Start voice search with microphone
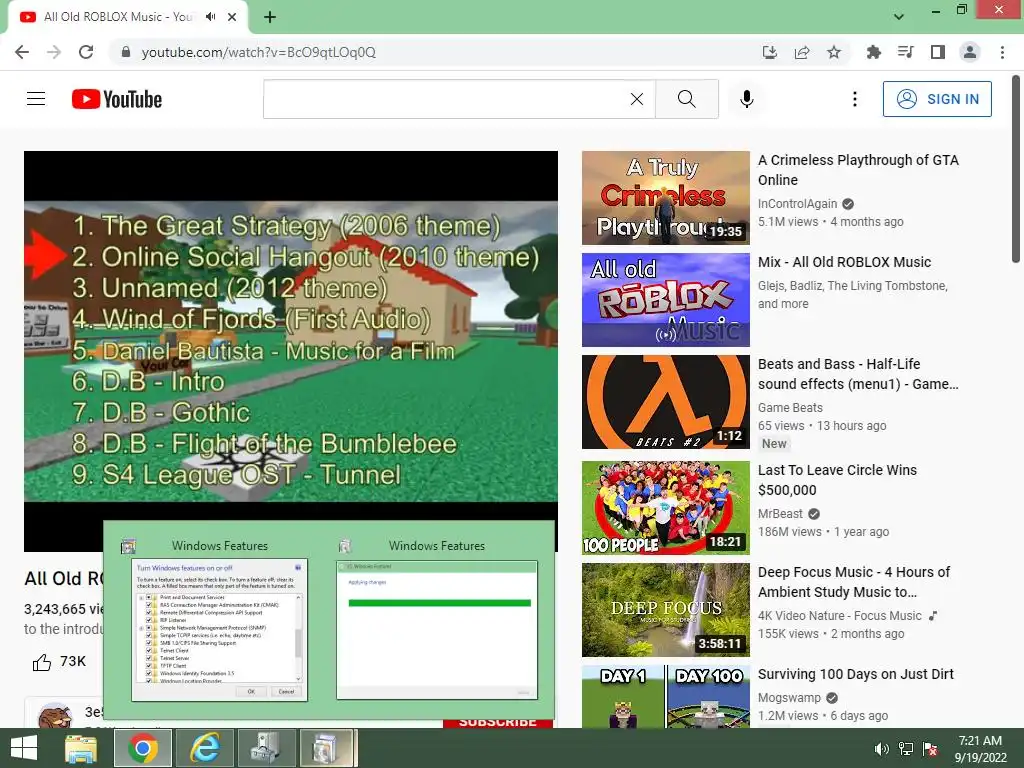The width and height of the screenshot is (1024, 768). tap(747, 99)
